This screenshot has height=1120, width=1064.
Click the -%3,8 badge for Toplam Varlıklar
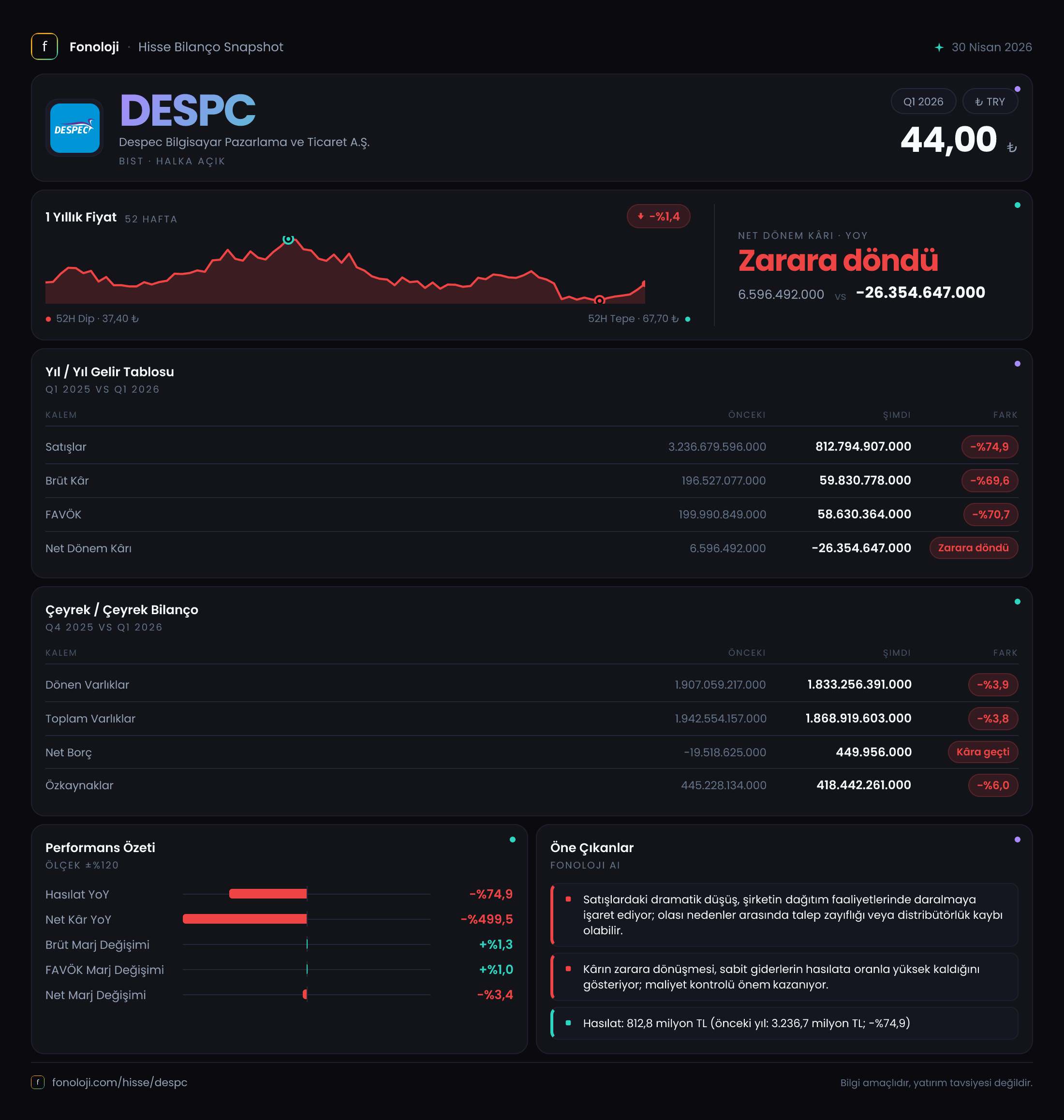[x=992, y=719]
